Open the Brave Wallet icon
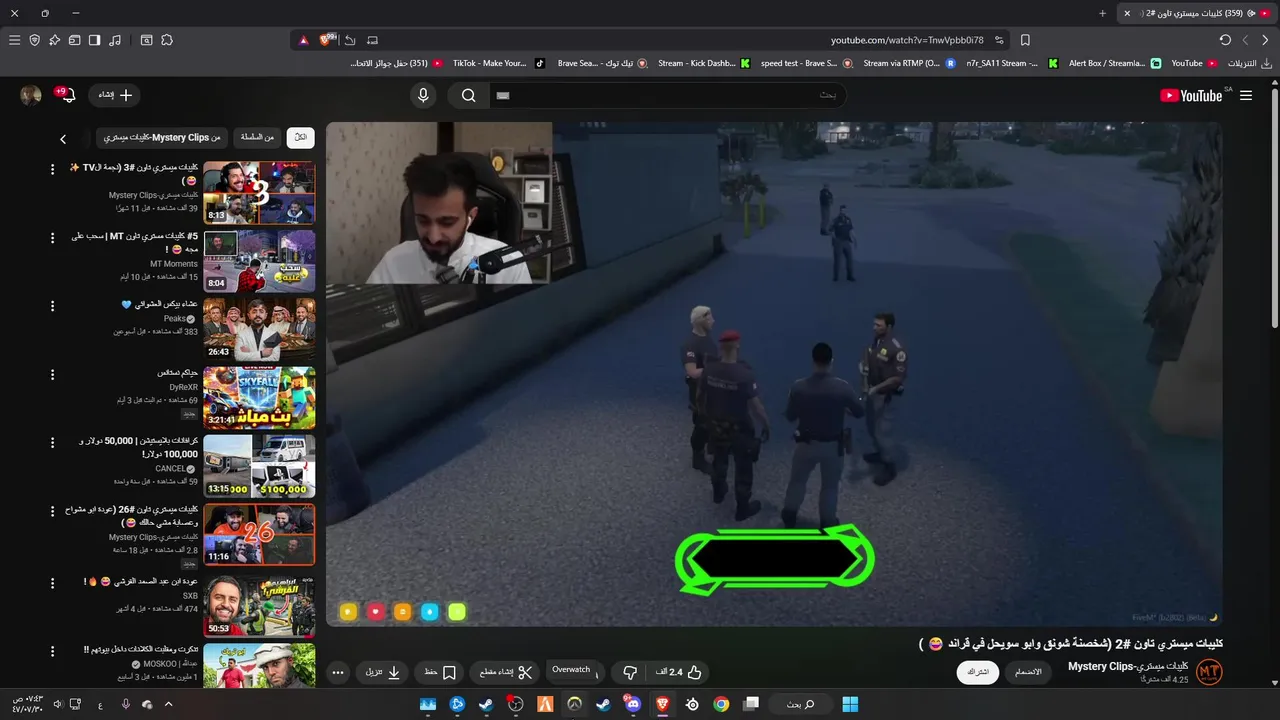The image size is (1280, 720). tap(74, 40)
